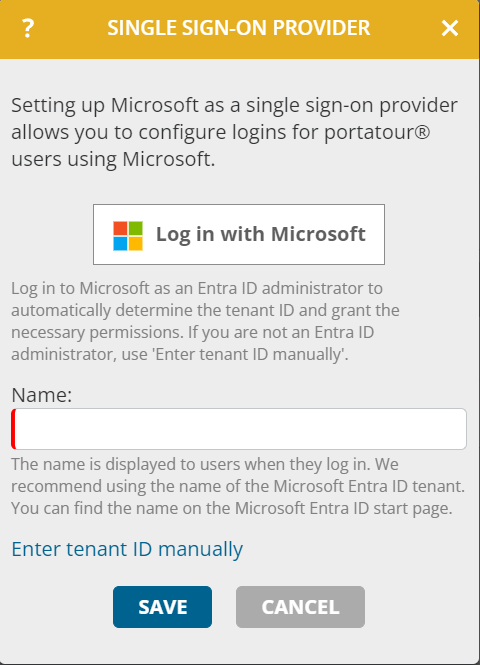Click the yellow dialog header bar
Screen dimensions: 480x665
(240, 29)
